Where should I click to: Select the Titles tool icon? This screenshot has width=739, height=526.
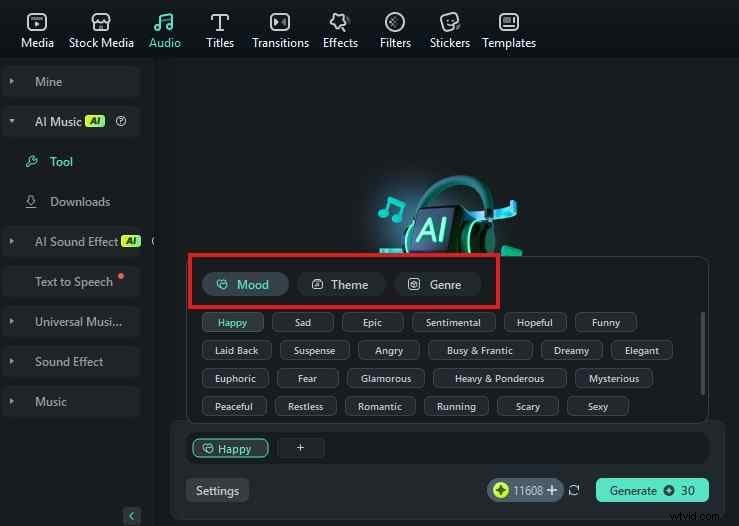220,22
